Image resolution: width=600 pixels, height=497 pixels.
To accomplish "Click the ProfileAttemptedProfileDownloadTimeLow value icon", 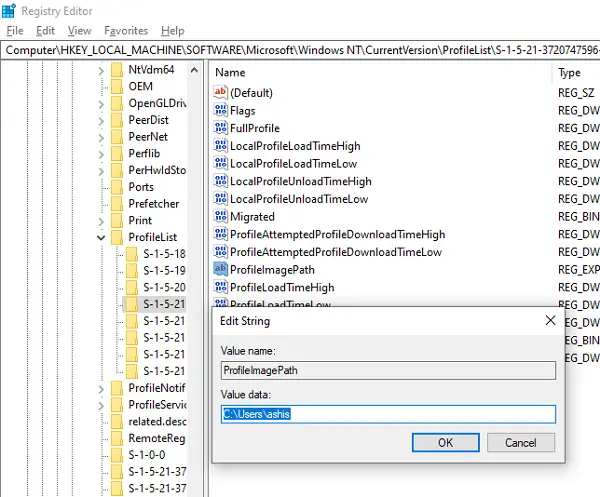I will [x=220, y=252].
